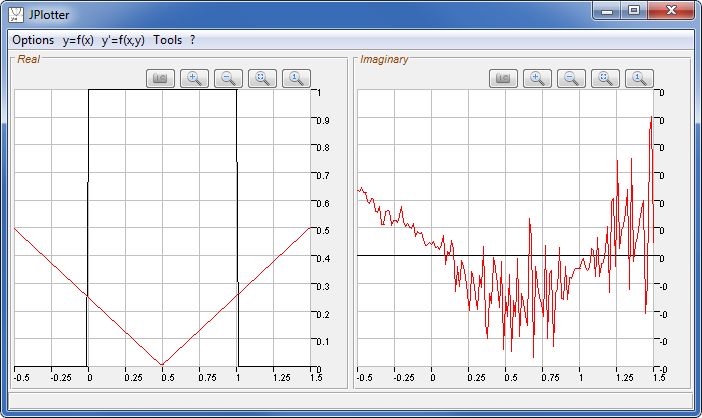Click the camera snapshot icon in Imaginary panel
The height and width of the screenshot is (418, 702).
click(504, 78)
